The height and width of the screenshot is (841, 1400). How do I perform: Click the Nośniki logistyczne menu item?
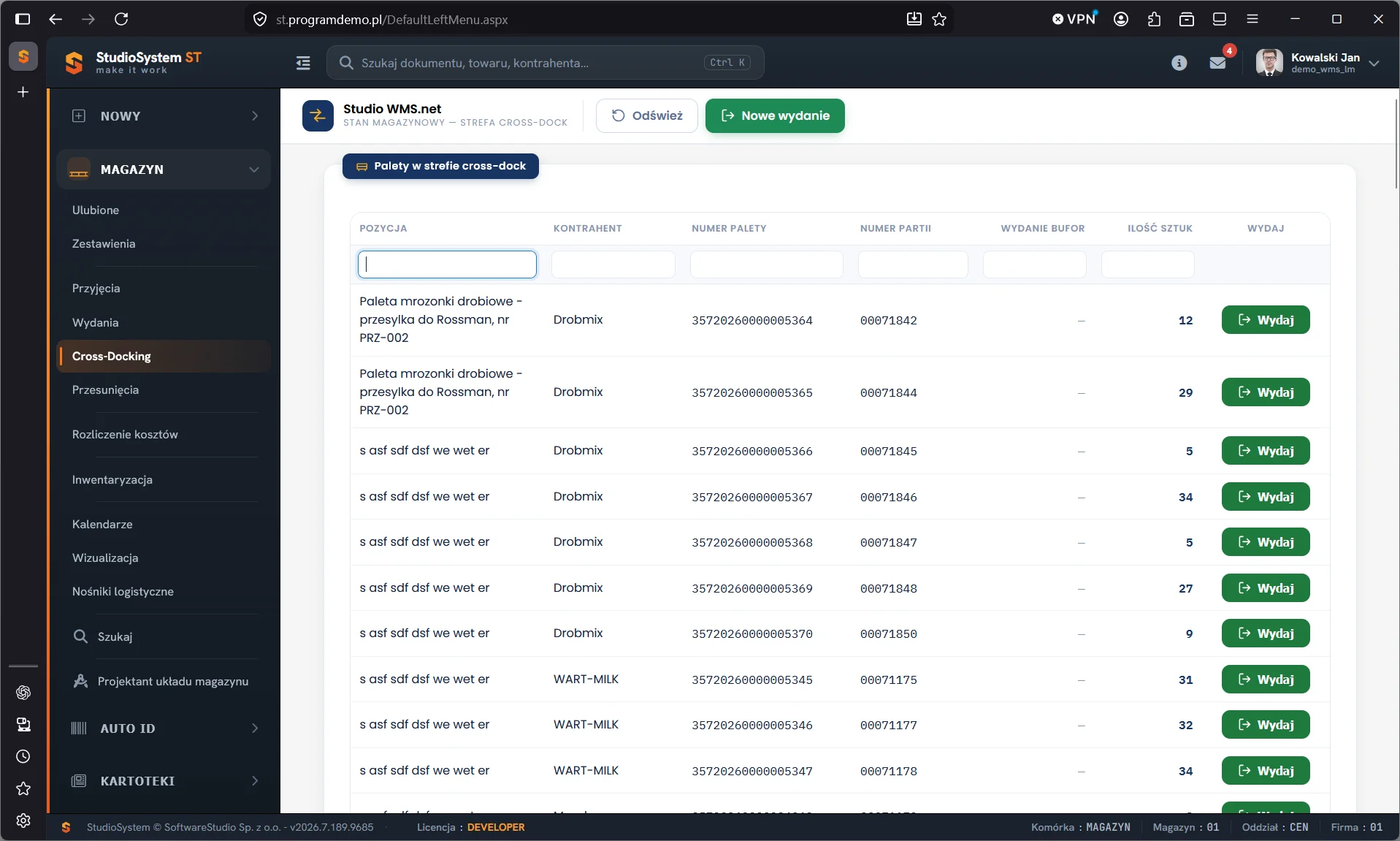coord(123,592)
